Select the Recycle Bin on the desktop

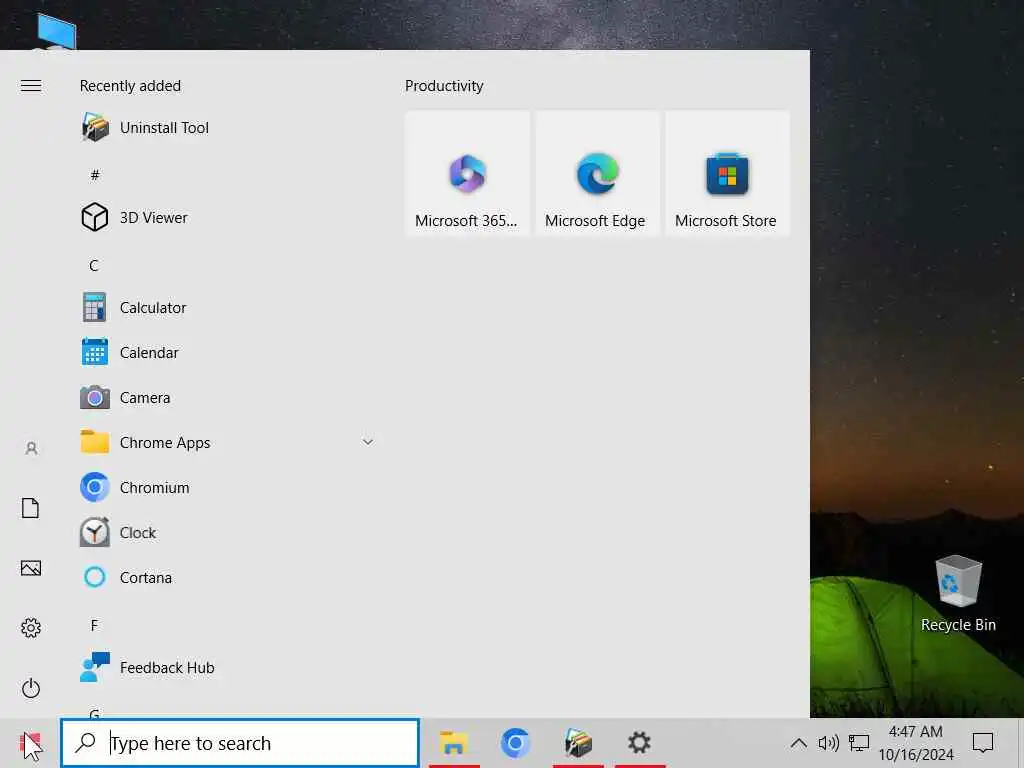(958, 594)
